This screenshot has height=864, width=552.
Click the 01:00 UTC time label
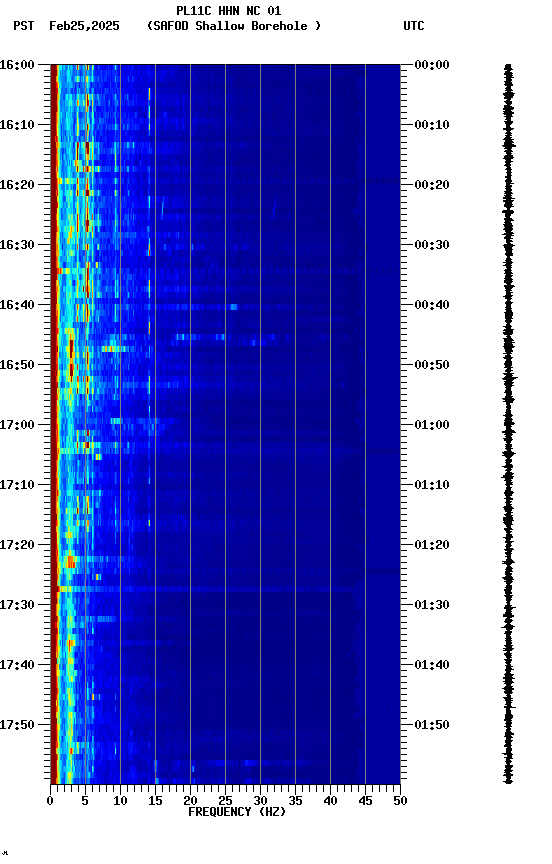click(432, 425)
